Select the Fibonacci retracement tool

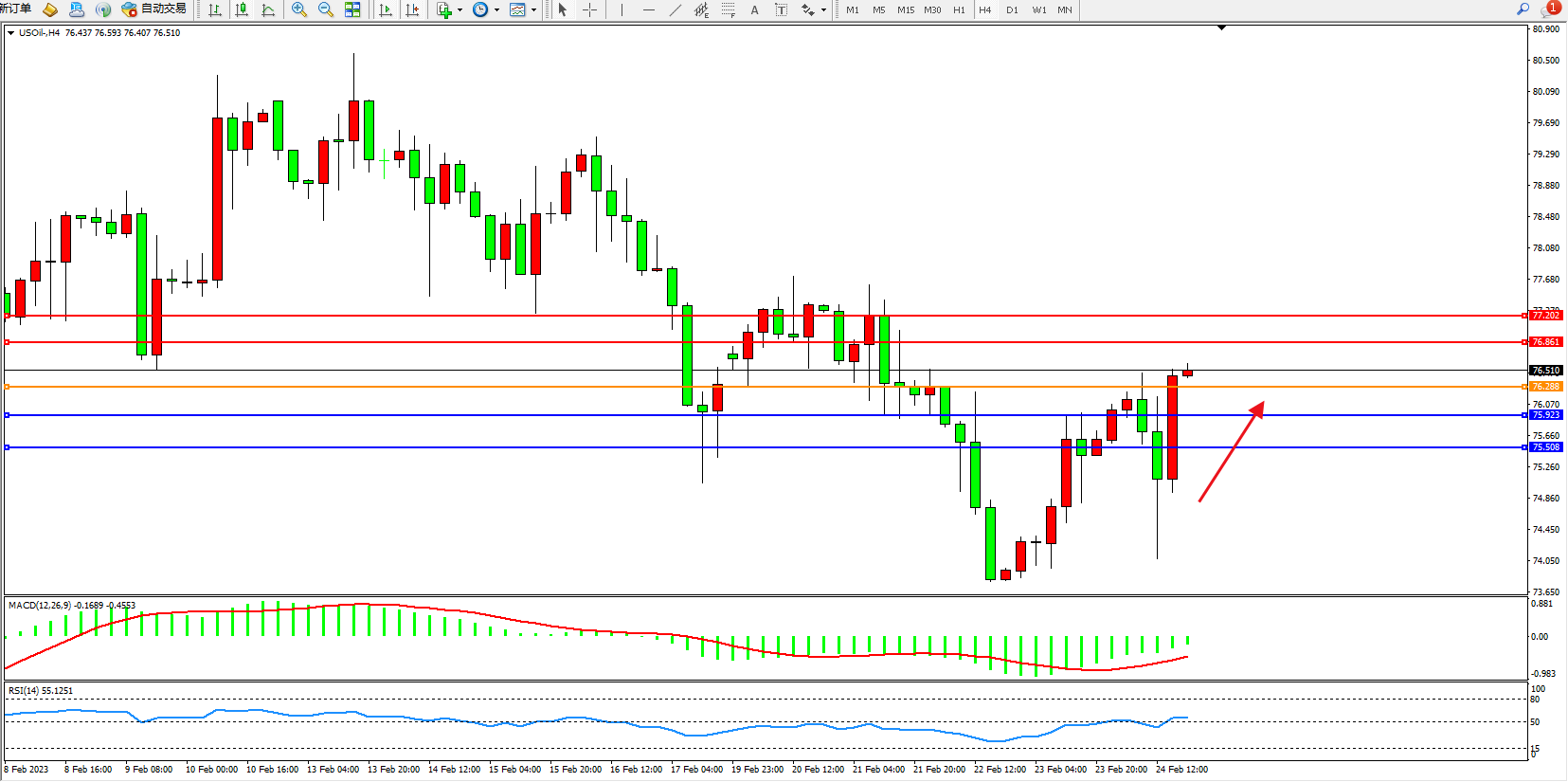click(x=728, y=9)
